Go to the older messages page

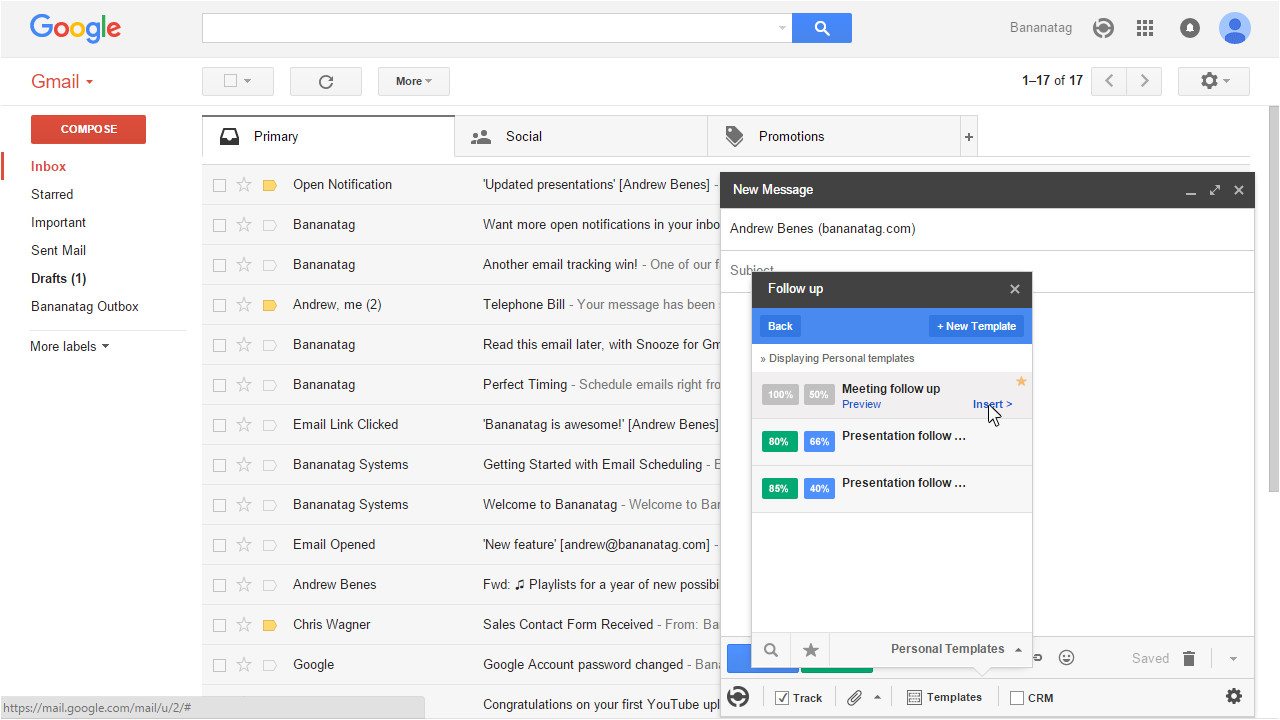click(1145, 81)
